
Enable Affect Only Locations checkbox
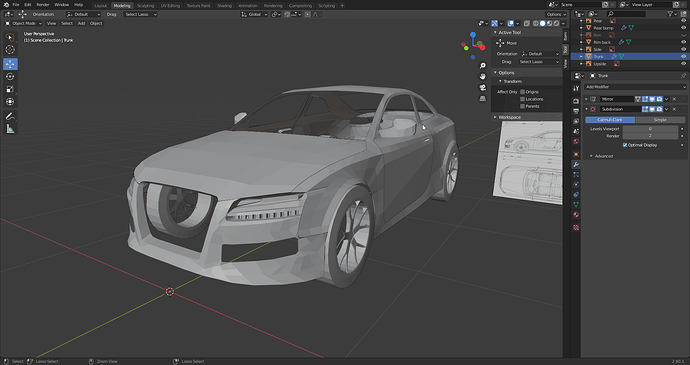pos(522,99)
